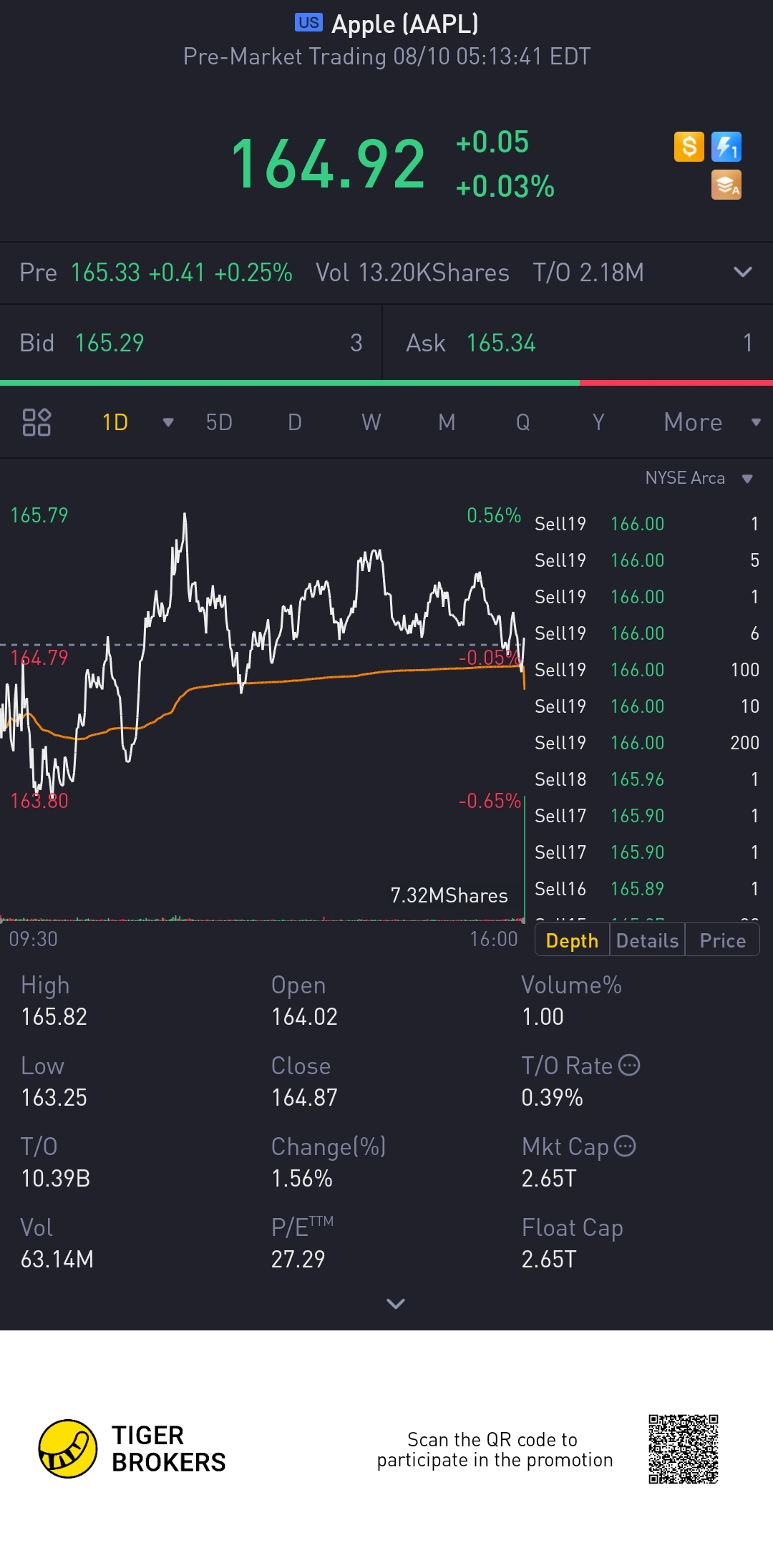Viewport: 773px width, 1568px height.
Task: Tap the yellow dollar sign badge icon
Action: tap(689, 147)
